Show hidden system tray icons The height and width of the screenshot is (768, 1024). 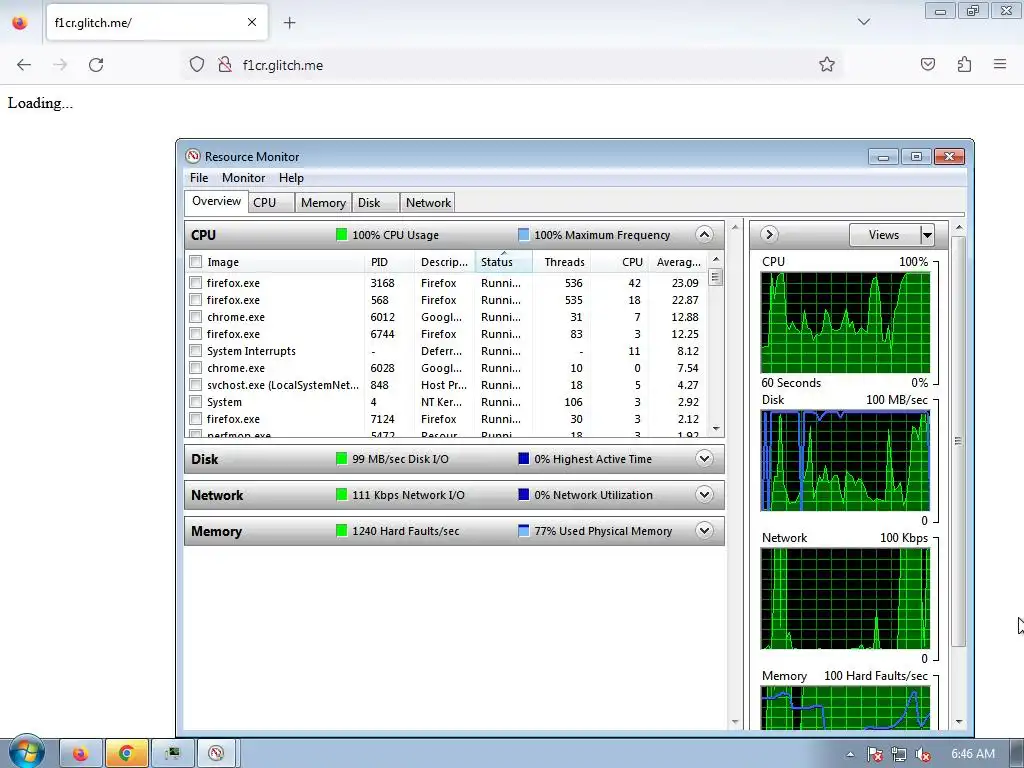coord(850,754)
